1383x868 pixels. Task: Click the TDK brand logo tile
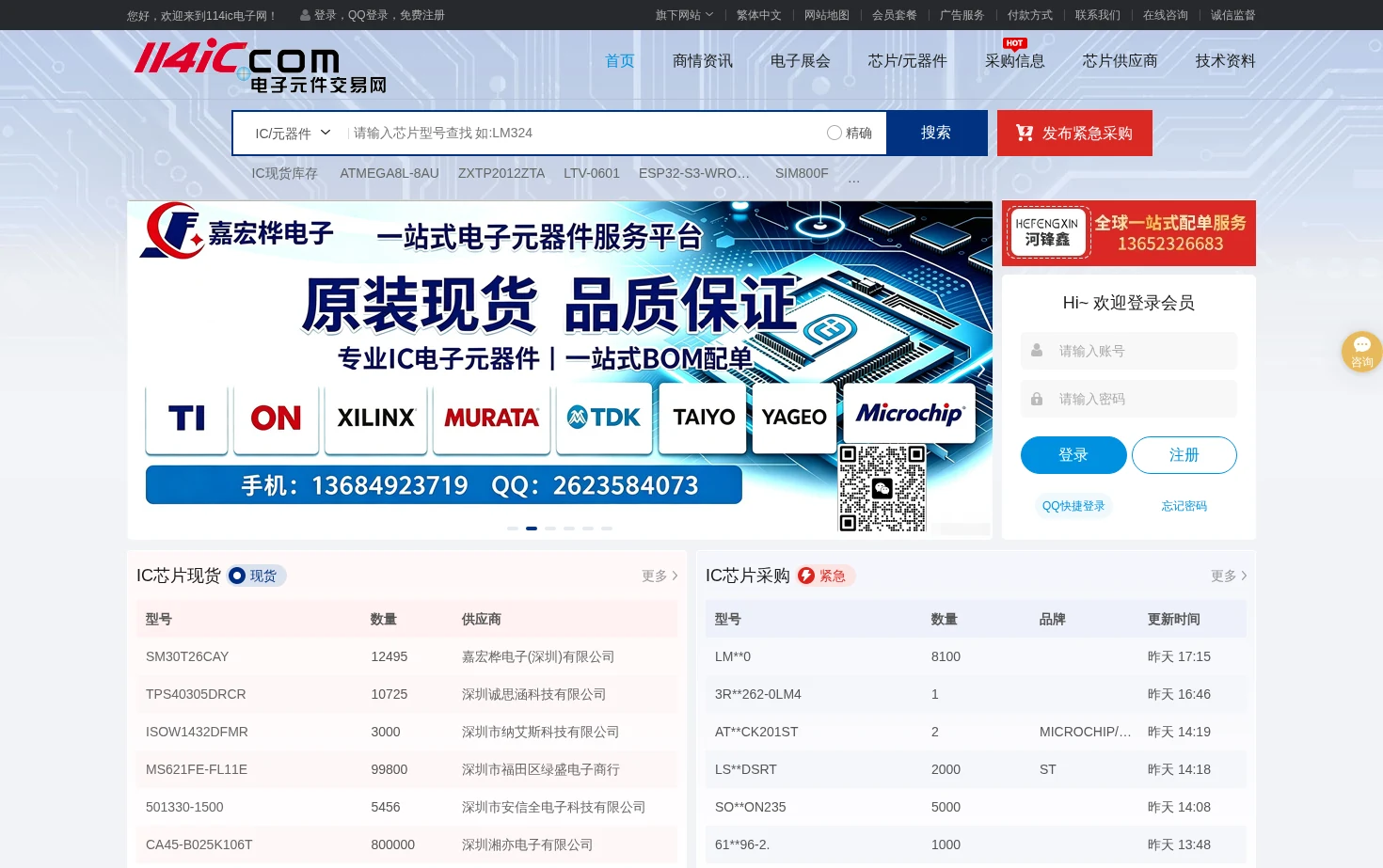604,418
